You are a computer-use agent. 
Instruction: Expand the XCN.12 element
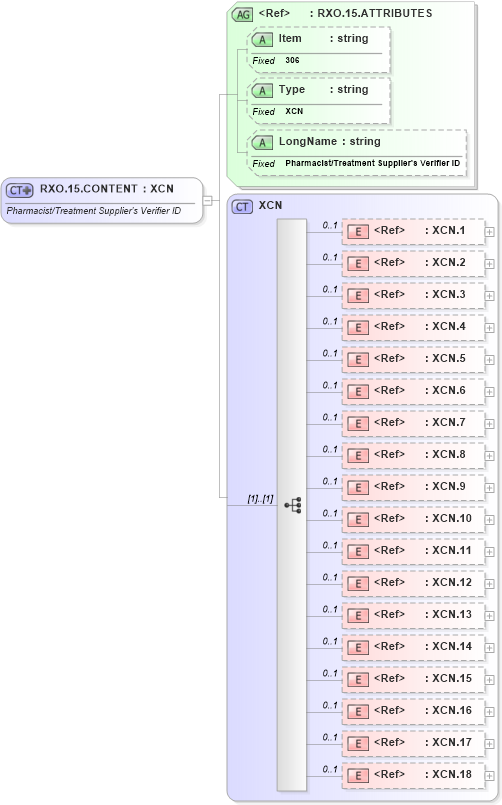tap(489, 584)
